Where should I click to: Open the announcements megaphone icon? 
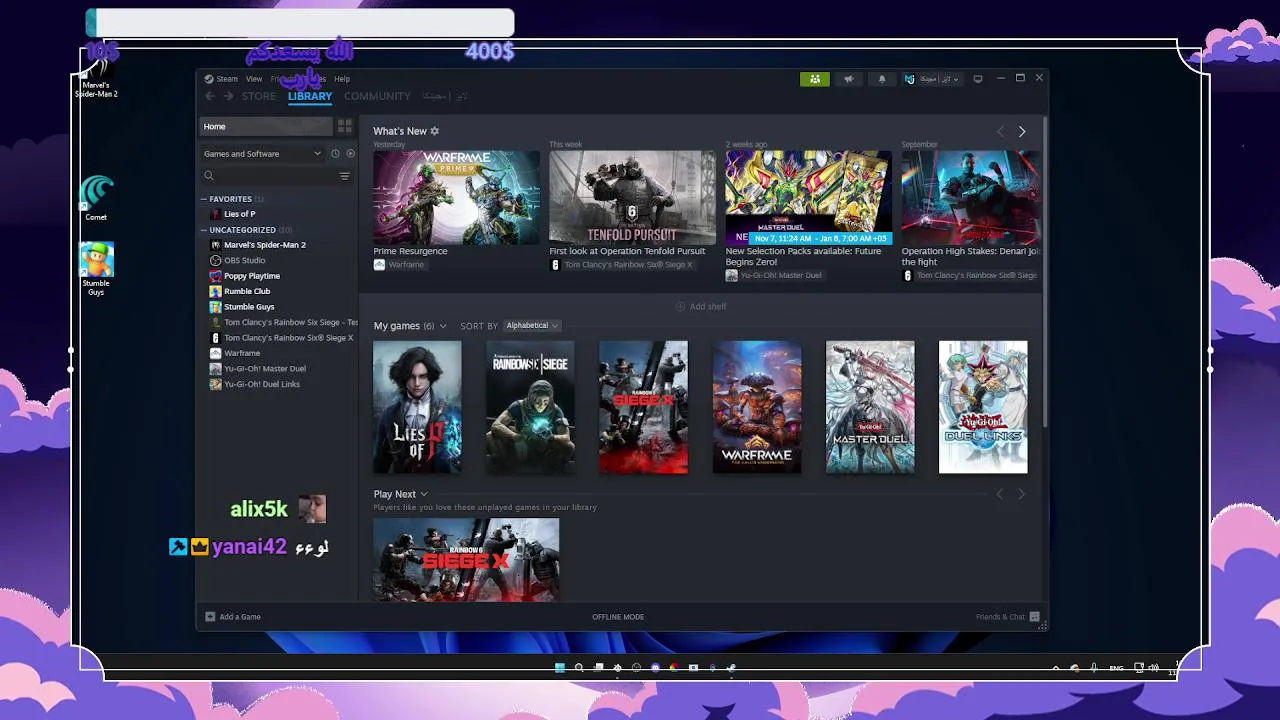coord(848,79)
